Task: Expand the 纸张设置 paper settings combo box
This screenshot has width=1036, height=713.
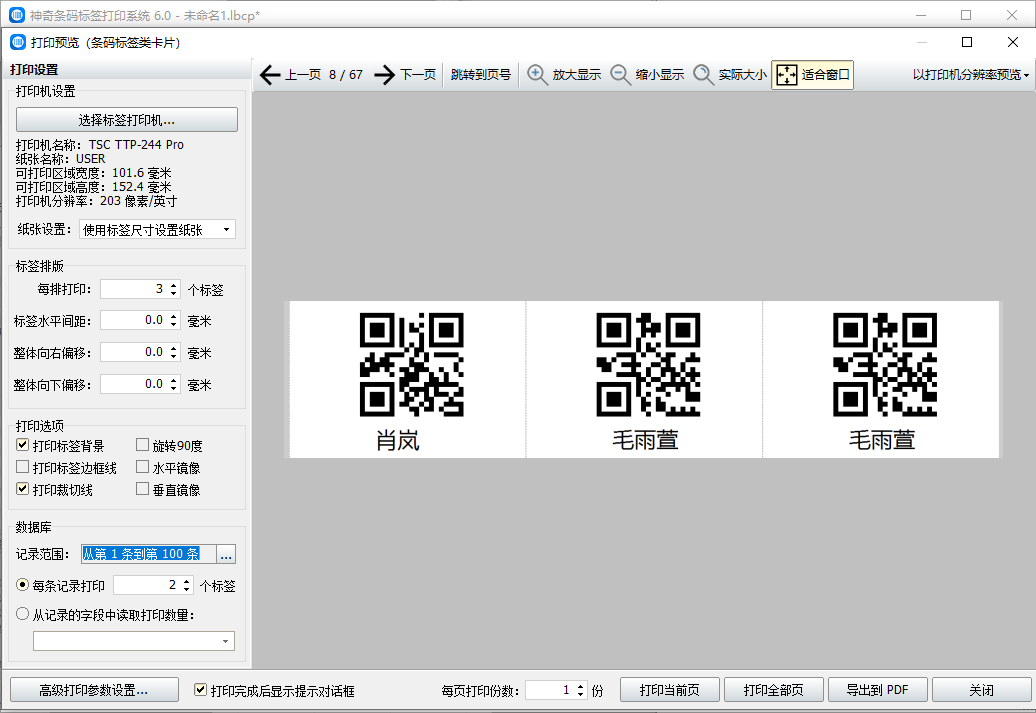Action: point(227,229)
